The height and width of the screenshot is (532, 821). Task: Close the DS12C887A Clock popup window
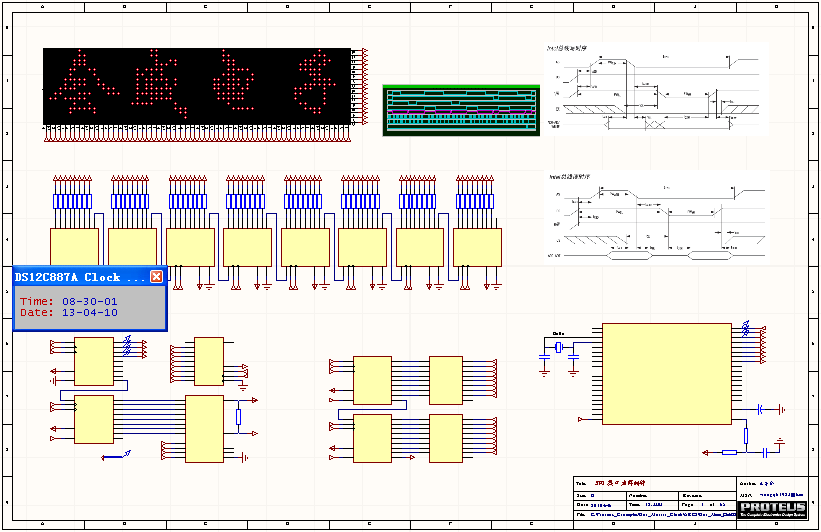click(x=156, y=277)
